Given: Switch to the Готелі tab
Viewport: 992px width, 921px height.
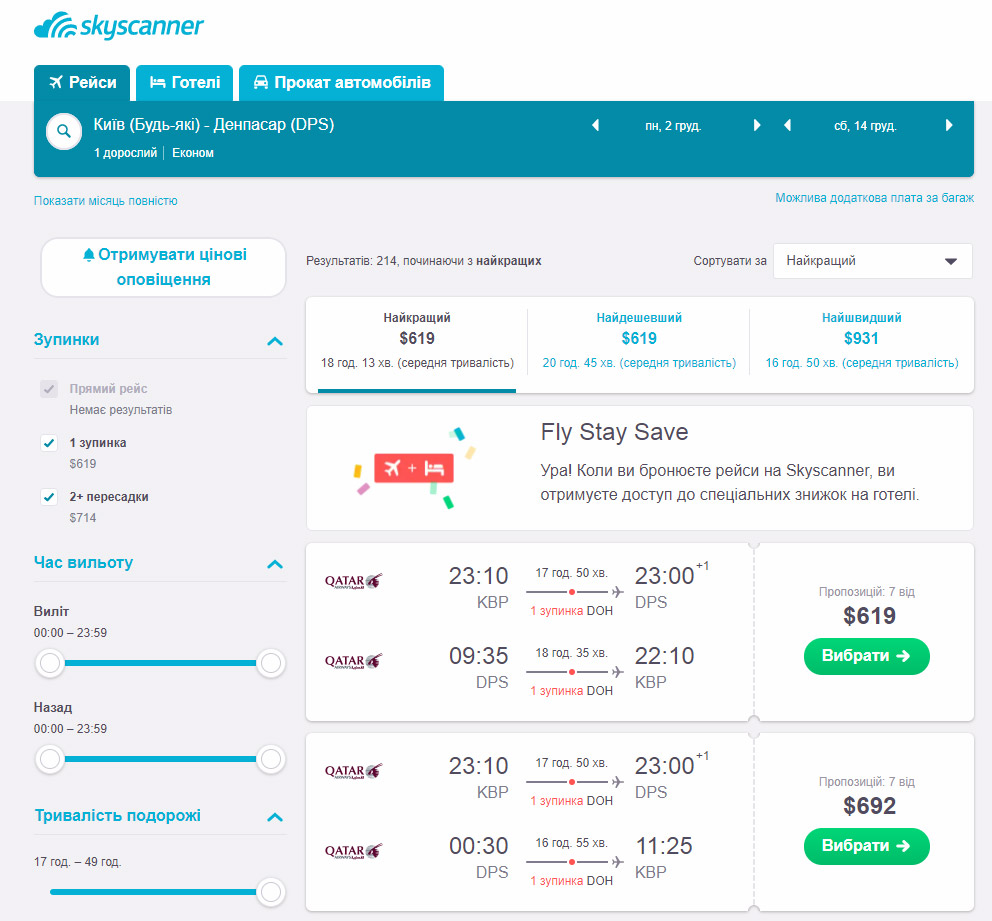Looking at the screenshot, I should (186, 83).
